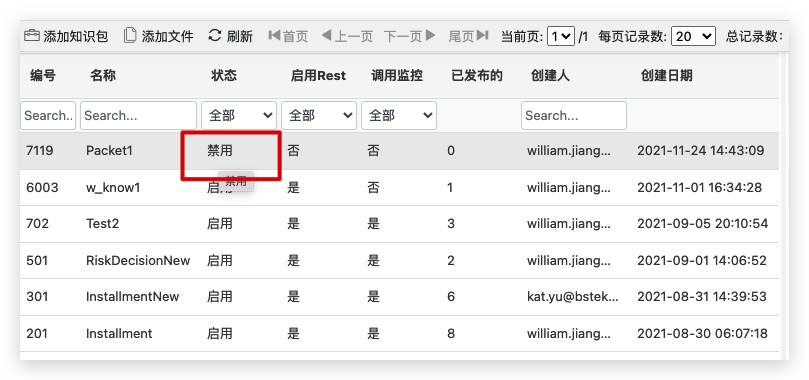The width and height of the screenshot is (809, 380).
Task: Open the records per page dropdown
Action: coord(693,36)
